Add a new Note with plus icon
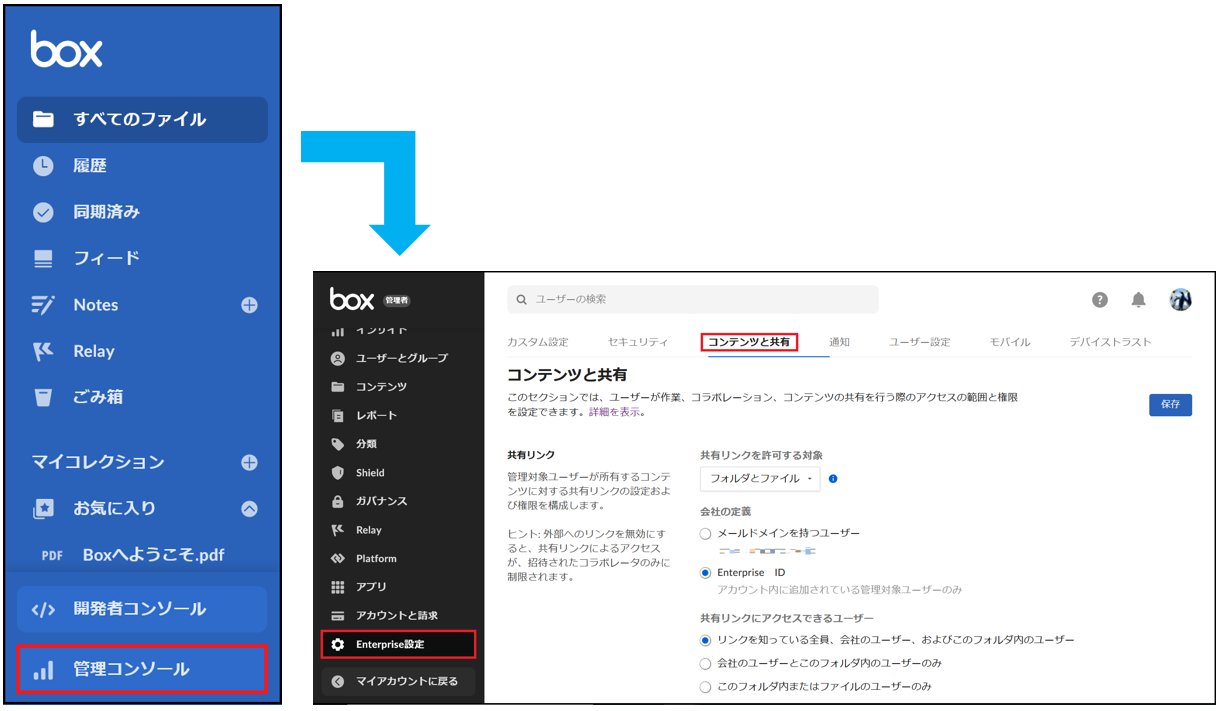 [249, 305]
